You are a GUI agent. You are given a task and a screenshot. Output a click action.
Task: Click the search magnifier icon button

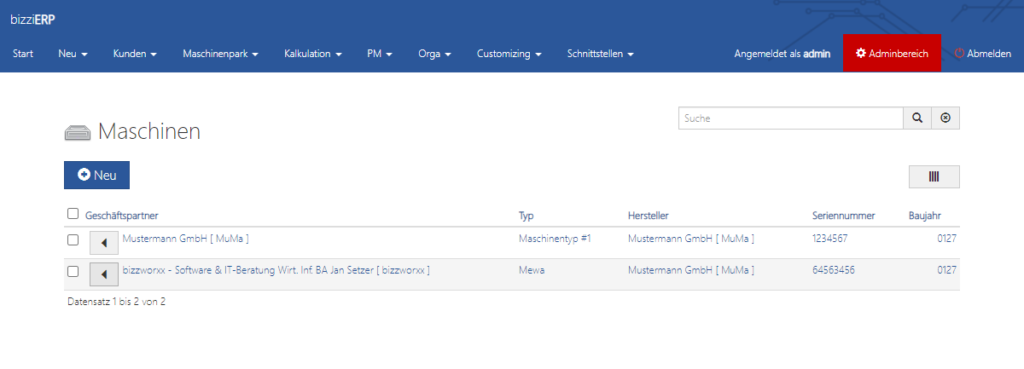coord(917,118)
